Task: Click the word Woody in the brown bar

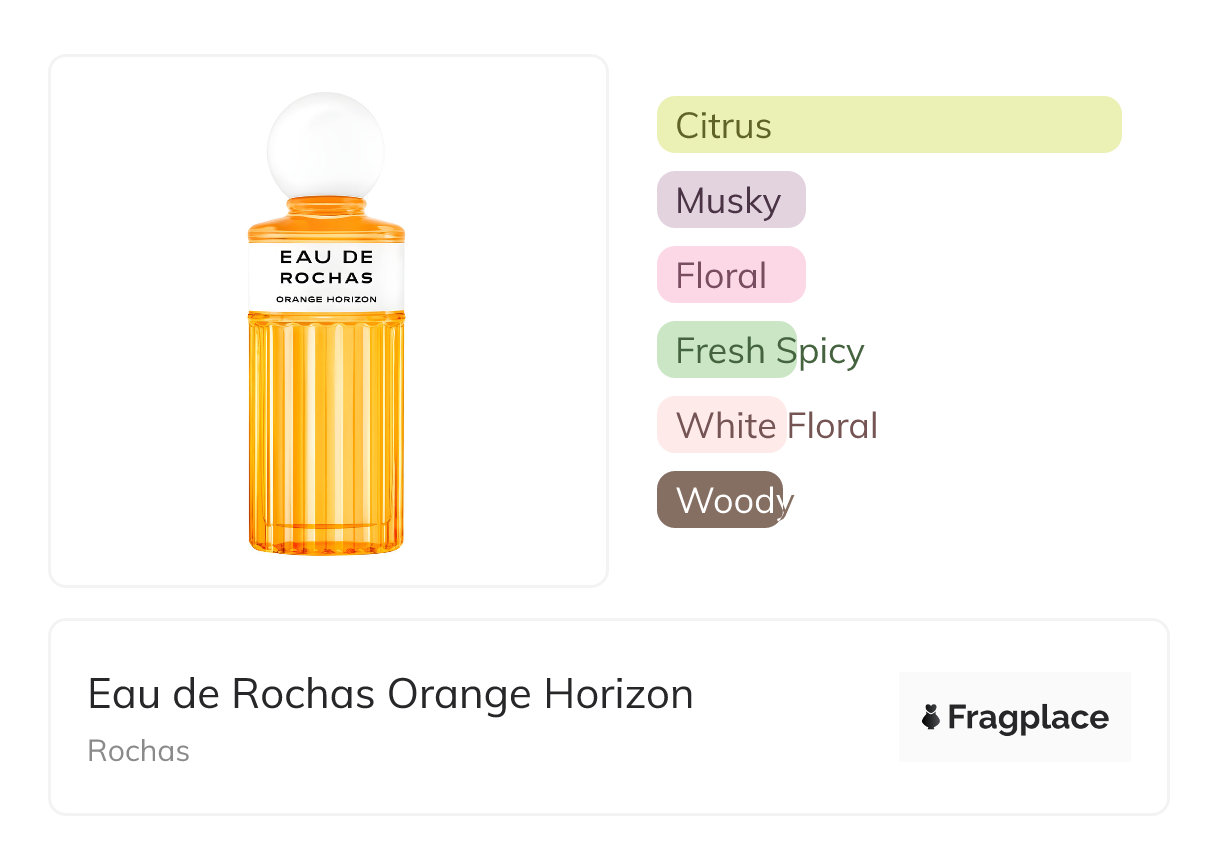Action: coord(734,500)
